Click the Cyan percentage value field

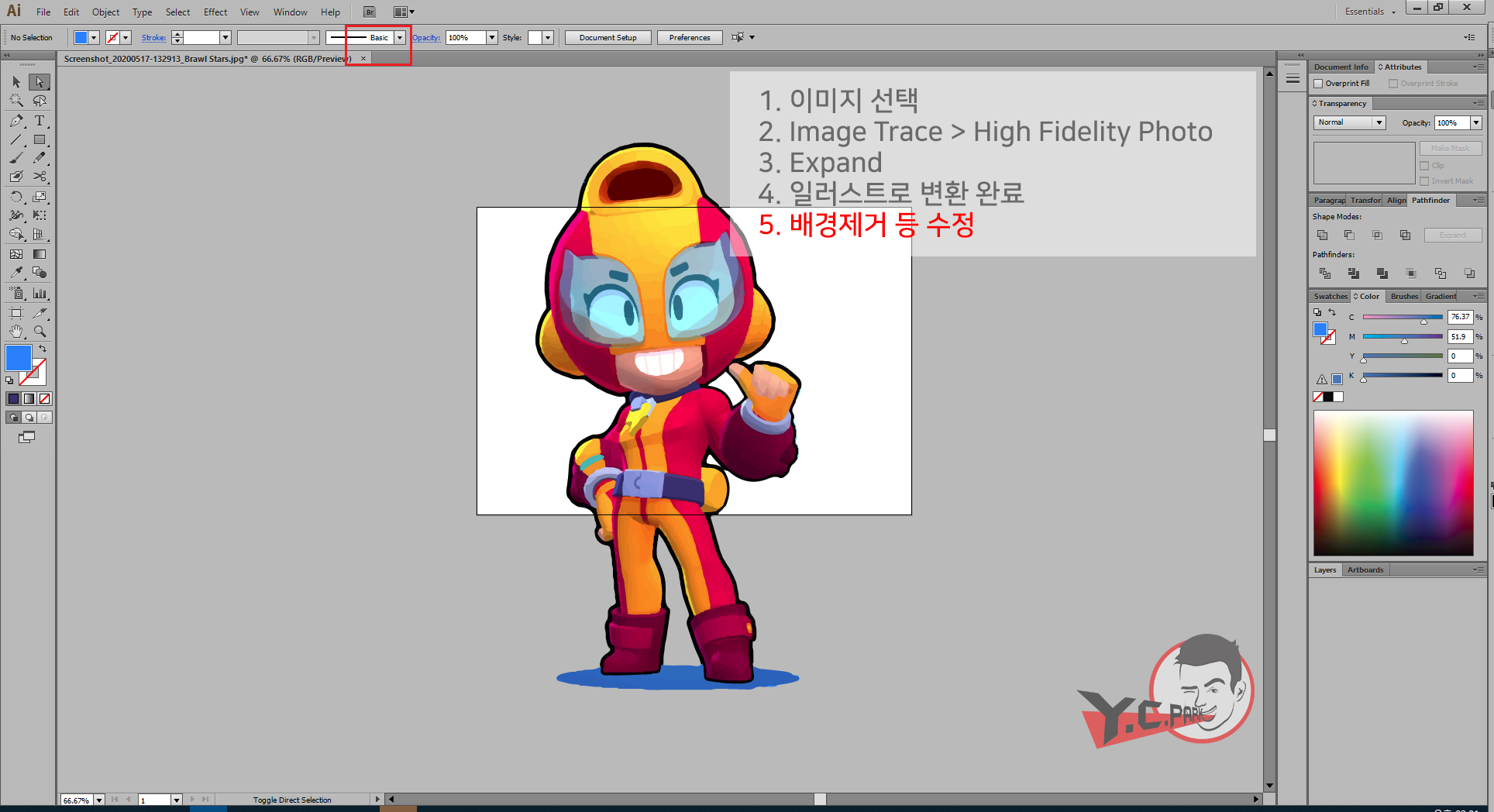(1460, 317)
